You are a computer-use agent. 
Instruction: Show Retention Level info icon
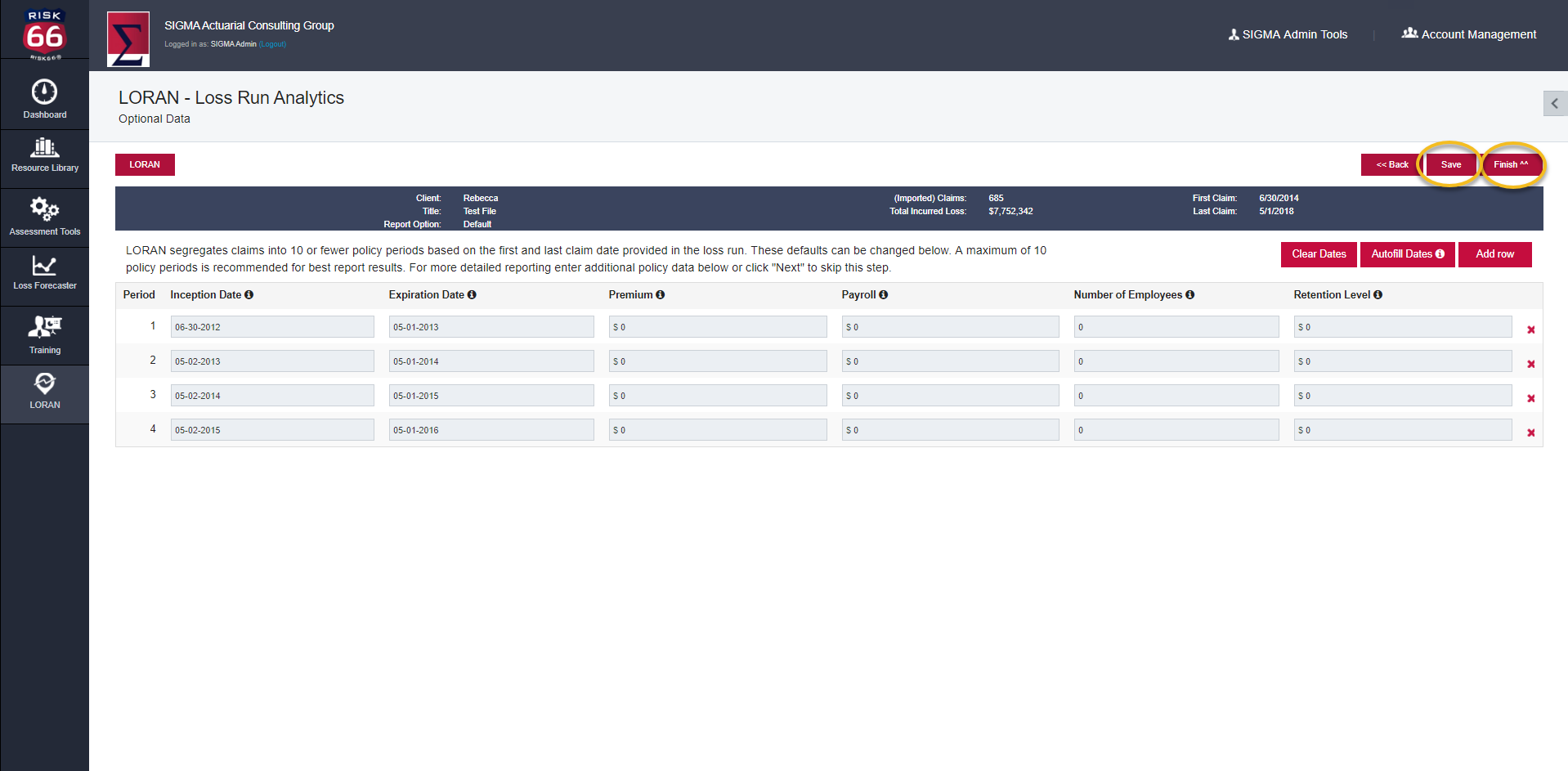click(1378, 295)
